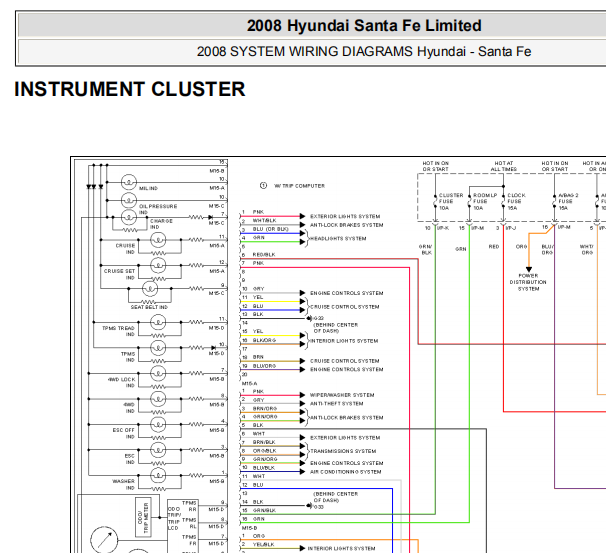Select the CLOCK FUSE 15A label
Viewport: 606px width, 553px height.
pos(516,202)
